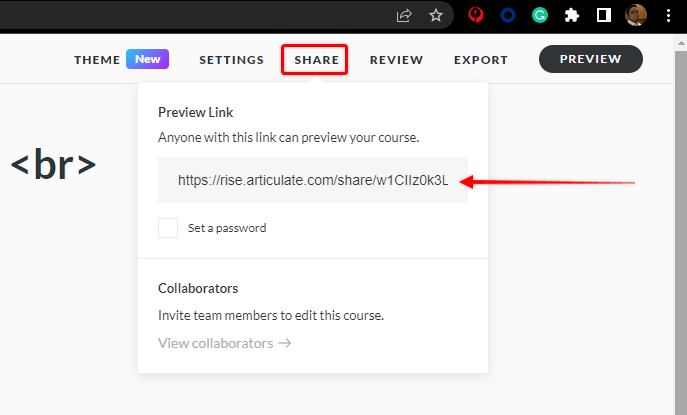Open the Grammarly extension

(x=540, y=16)
